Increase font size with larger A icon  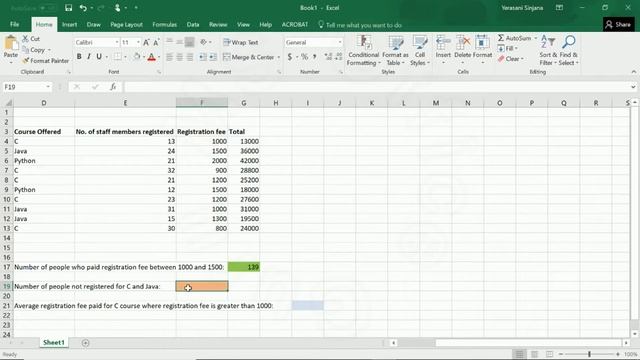(146, 42)
